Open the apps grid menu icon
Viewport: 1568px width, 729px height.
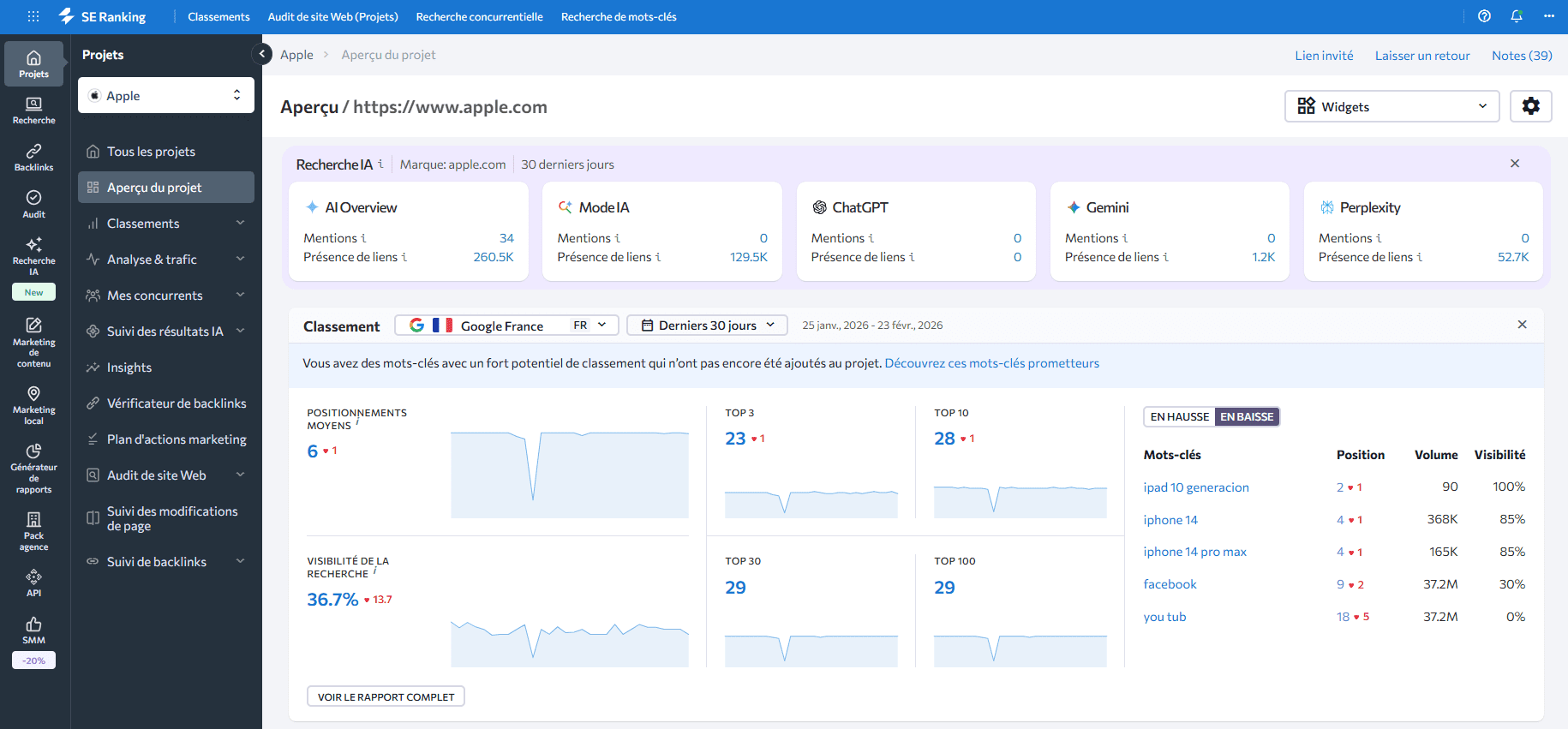(33, 16)
